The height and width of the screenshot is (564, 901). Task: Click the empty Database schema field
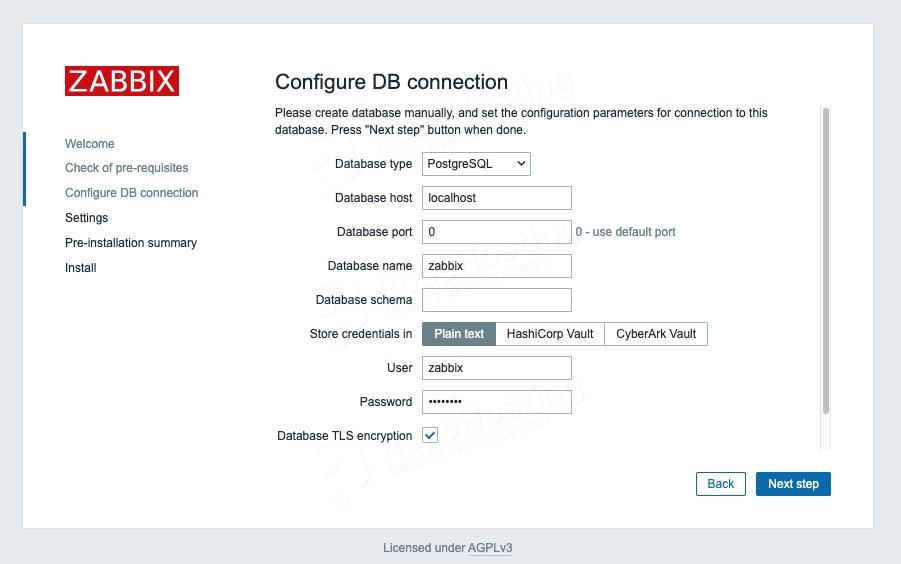496,300
